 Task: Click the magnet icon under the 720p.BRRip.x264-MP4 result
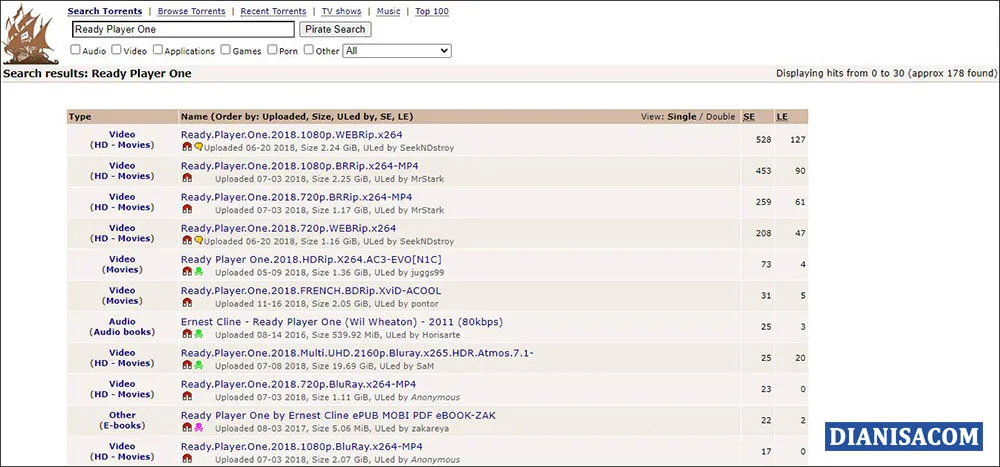(x=187, y=211)
